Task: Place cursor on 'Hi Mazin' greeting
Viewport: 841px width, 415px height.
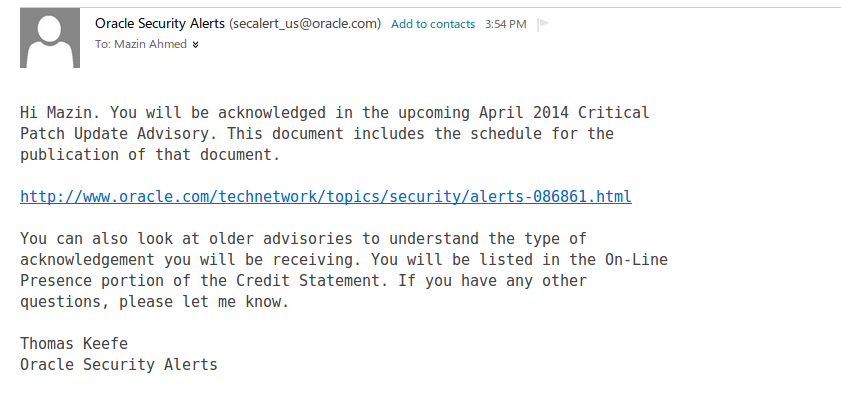Action: (60, 113)
